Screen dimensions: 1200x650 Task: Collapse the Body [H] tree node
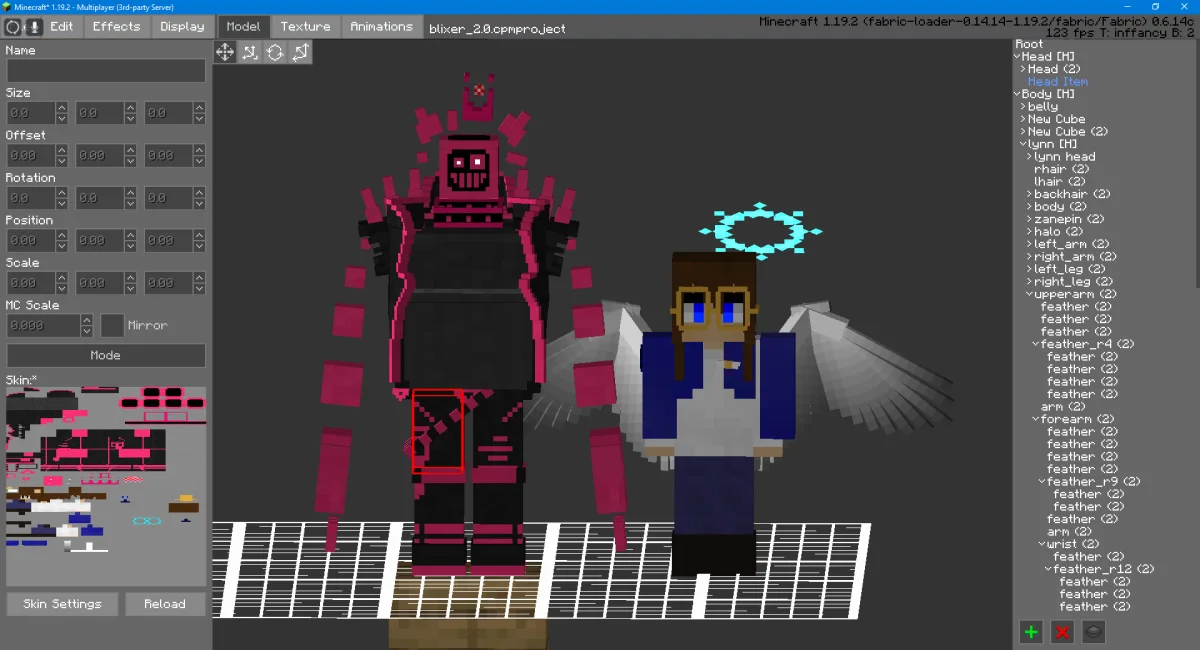(1017, 94)
